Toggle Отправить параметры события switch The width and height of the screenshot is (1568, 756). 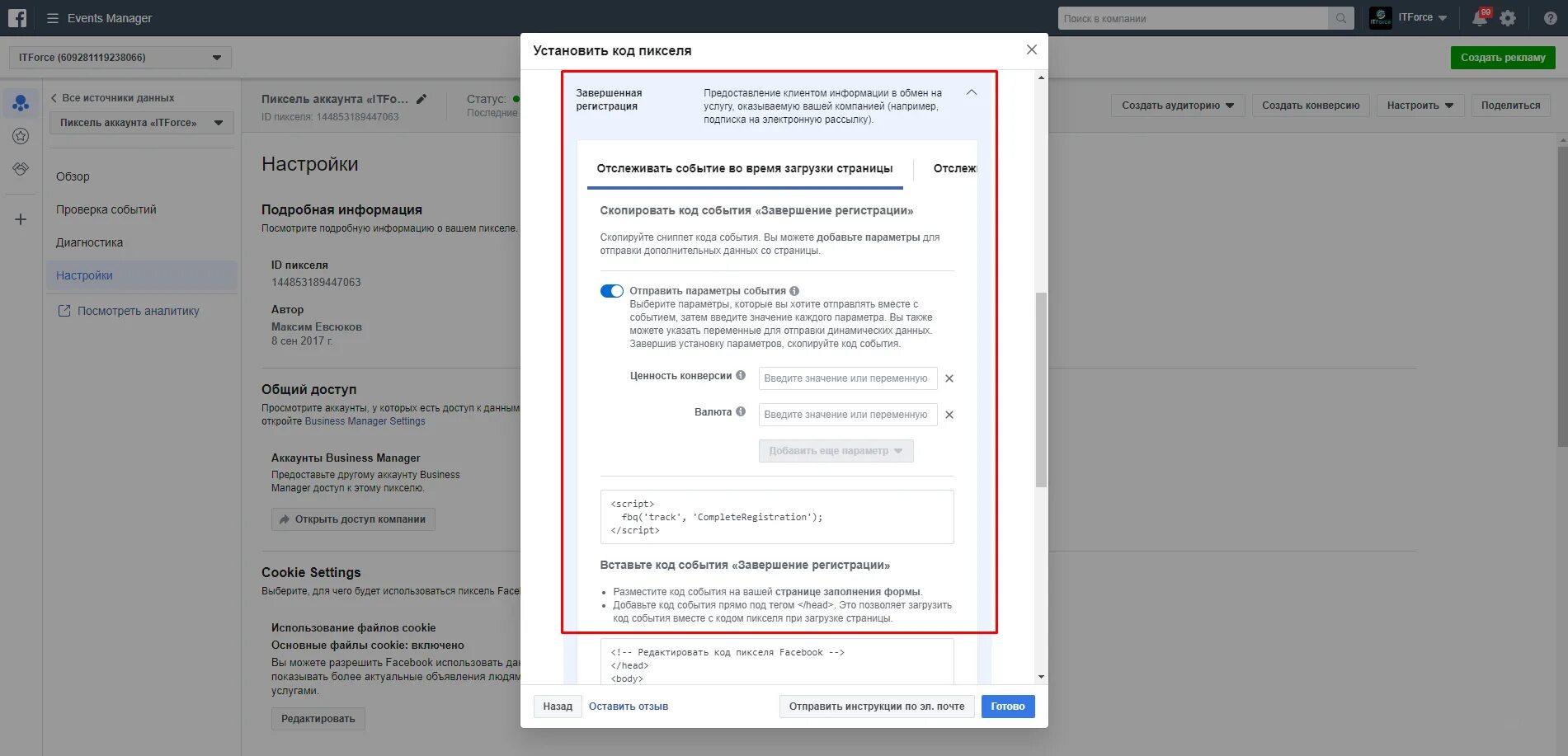click(x=611, y=291)
